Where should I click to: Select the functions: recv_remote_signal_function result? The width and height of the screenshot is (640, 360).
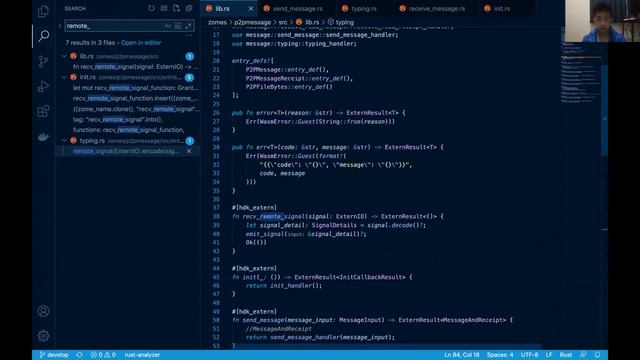(x=129, y=130)
